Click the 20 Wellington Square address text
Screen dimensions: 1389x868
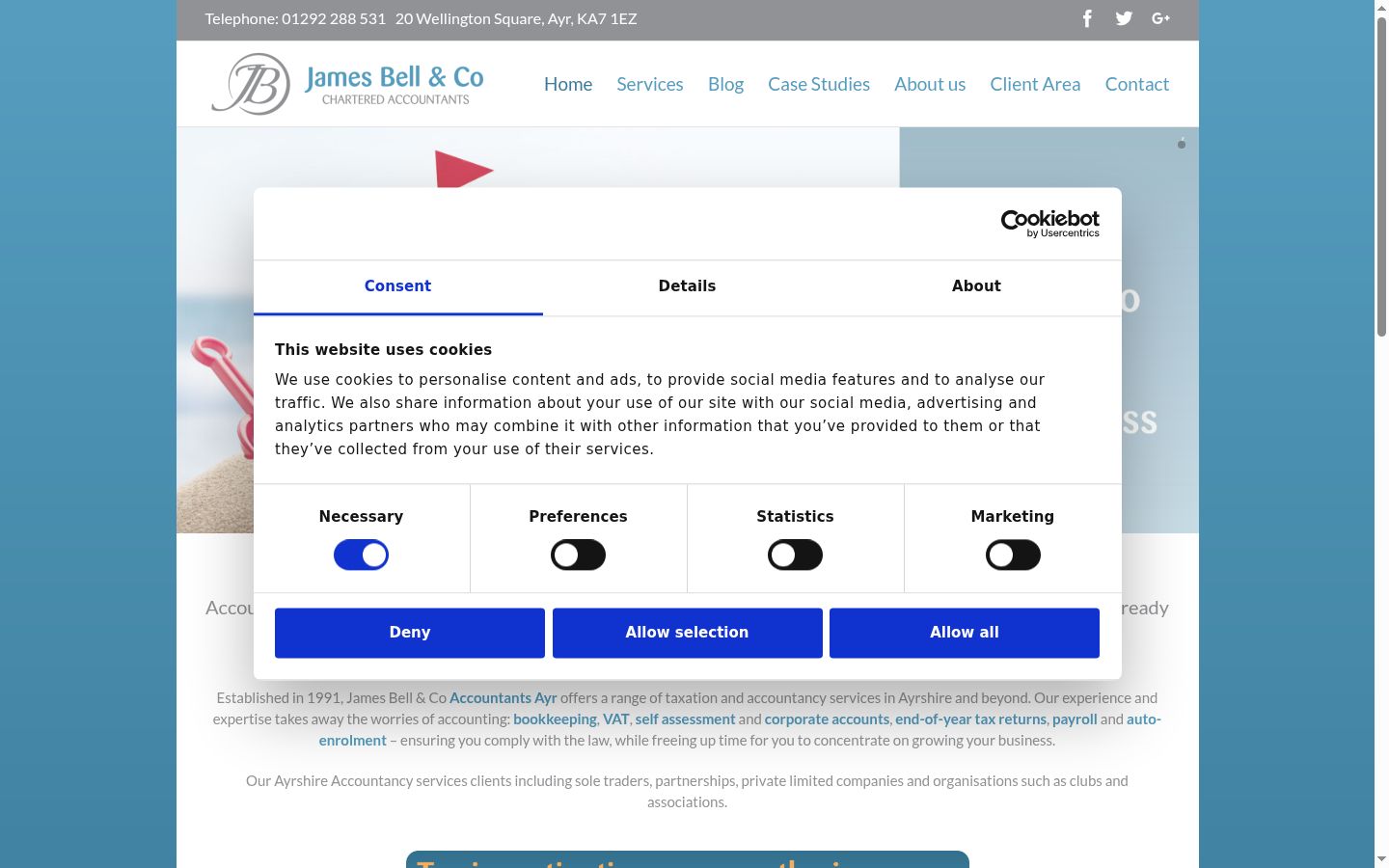516,18
